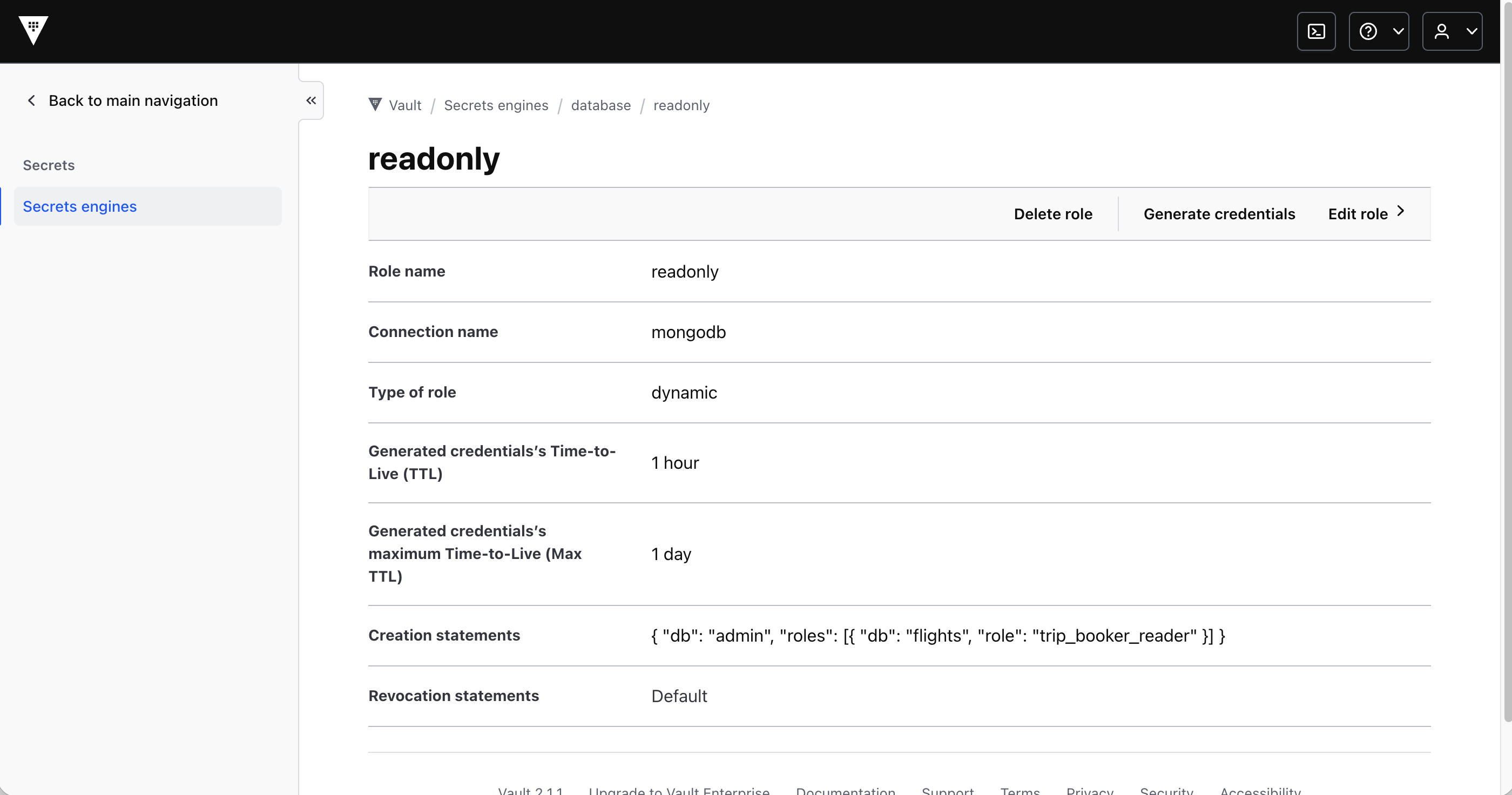Viewport: 1512px width, 795px height.
Task: Collapse the sidebar with double-chevron icon
Action: tap(311, 100)
